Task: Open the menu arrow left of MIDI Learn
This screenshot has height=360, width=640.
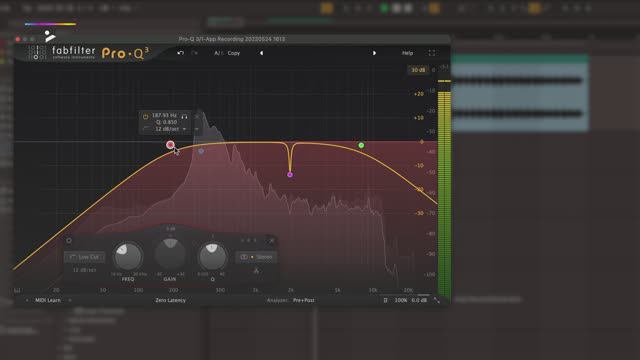Action: [x=27, y=300]
